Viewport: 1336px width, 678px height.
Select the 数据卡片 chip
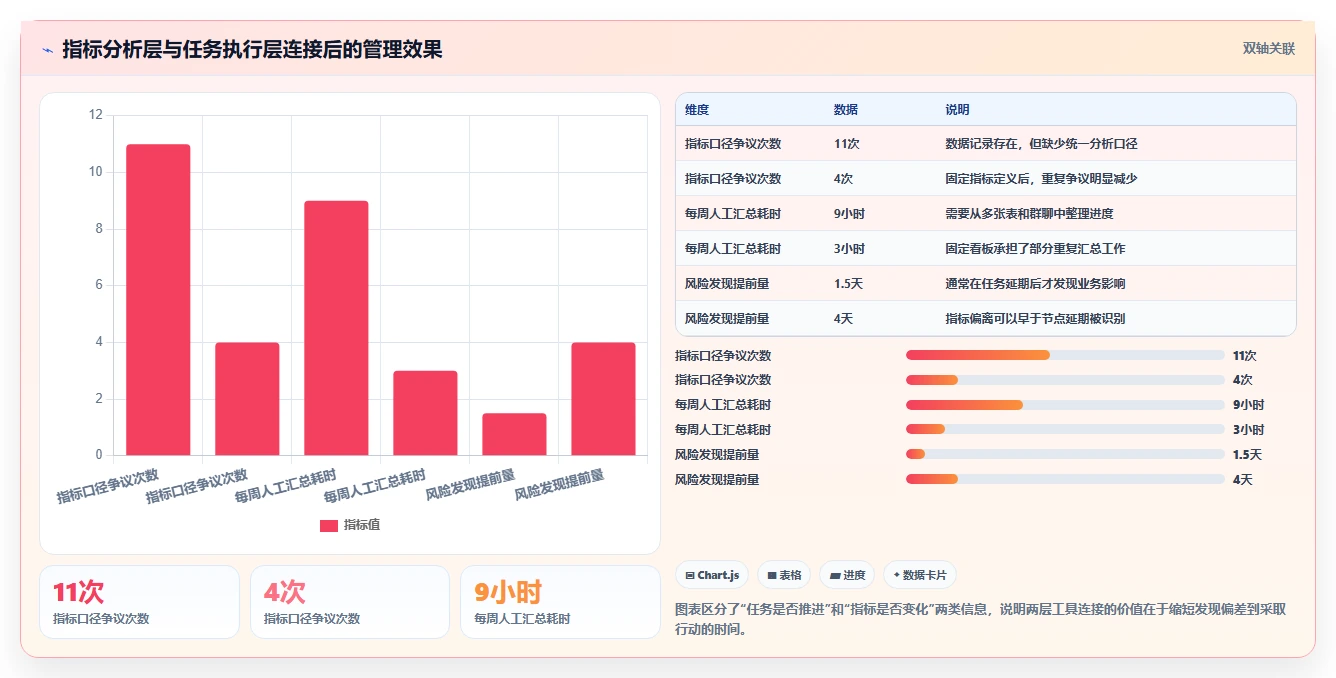click(x=920, y=575)
